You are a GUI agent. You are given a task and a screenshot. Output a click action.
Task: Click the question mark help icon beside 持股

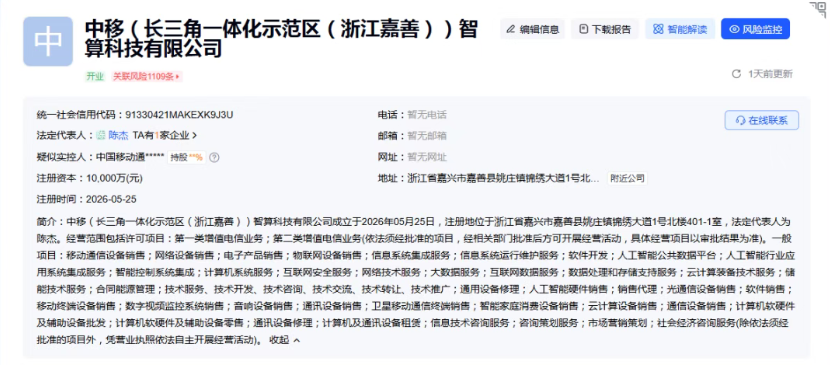coord(214,157)
